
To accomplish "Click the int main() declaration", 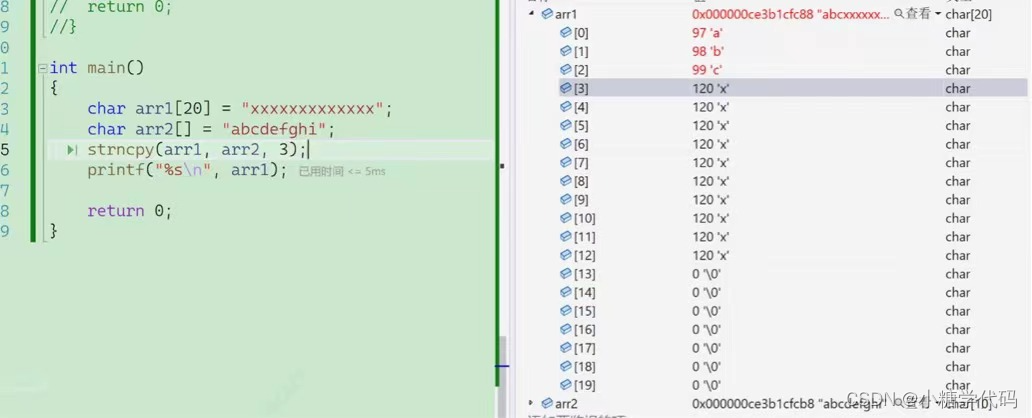I will (x=97, y=68).
